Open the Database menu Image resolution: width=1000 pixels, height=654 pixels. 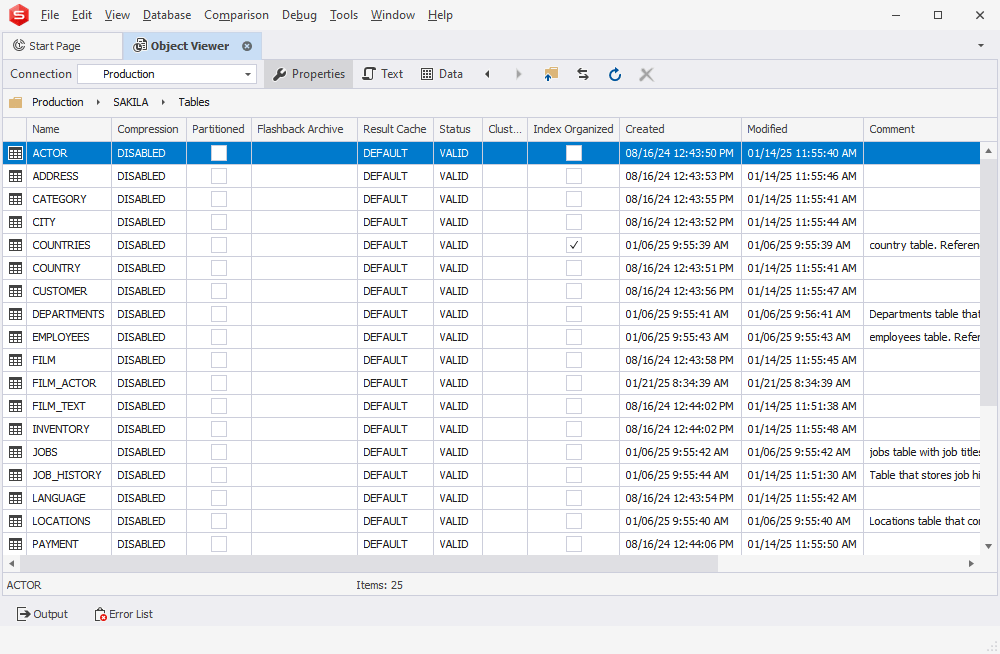[166, 14]
